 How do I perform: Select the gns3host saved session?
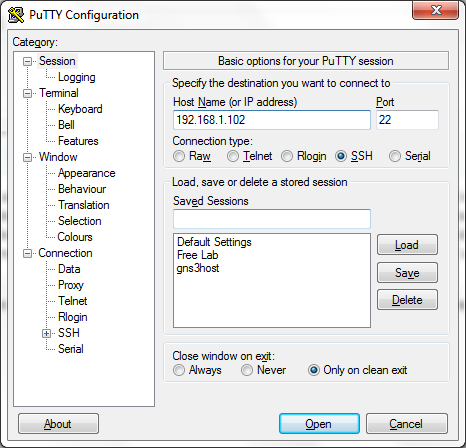pos(198,268)
